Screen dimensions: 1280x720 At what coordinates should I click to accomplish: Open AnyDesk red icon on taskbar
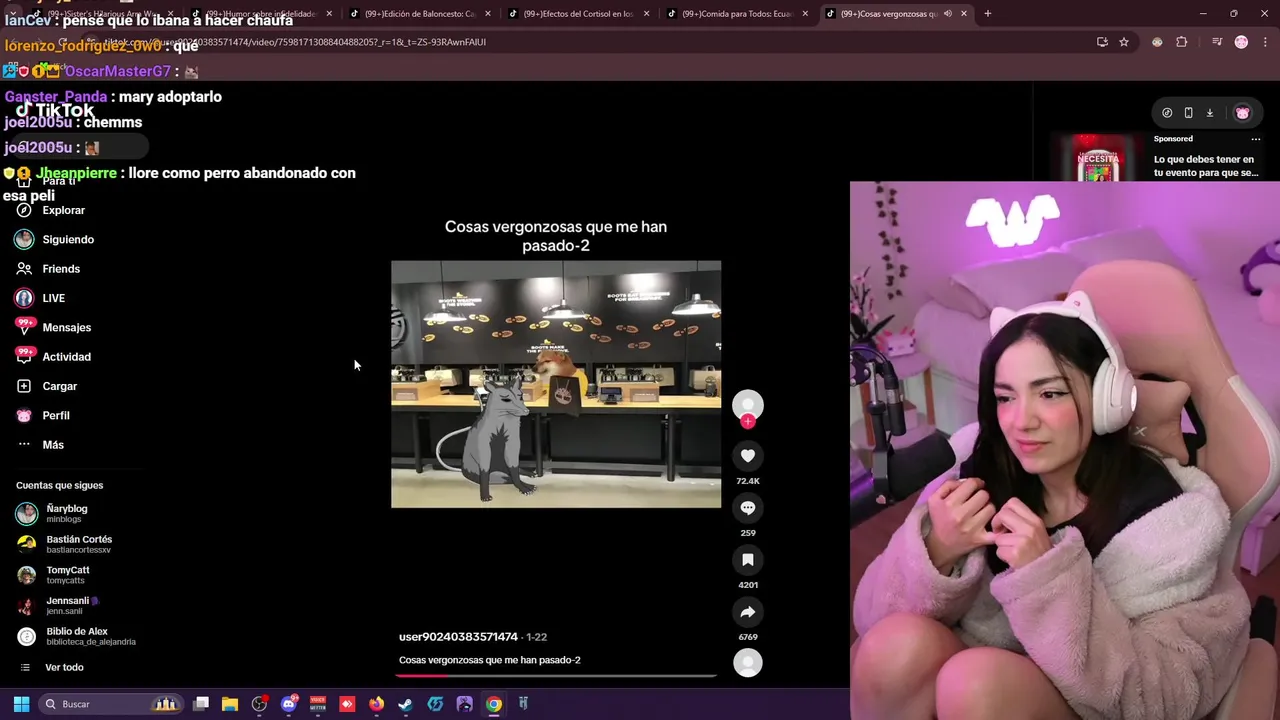coord(347,704)
